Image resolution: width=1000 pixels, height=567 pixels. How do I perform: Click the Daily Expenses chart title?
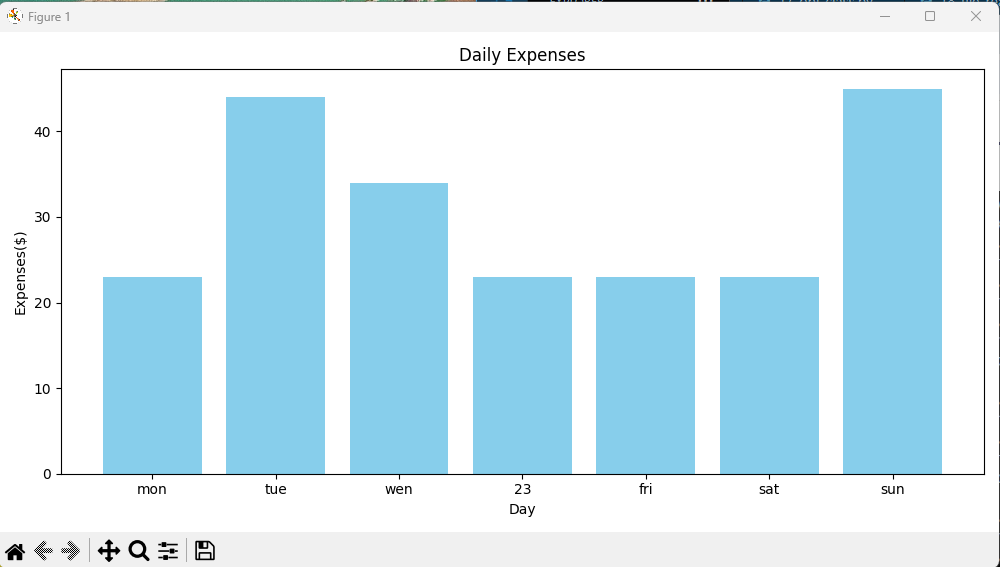[x=522, y=55]
